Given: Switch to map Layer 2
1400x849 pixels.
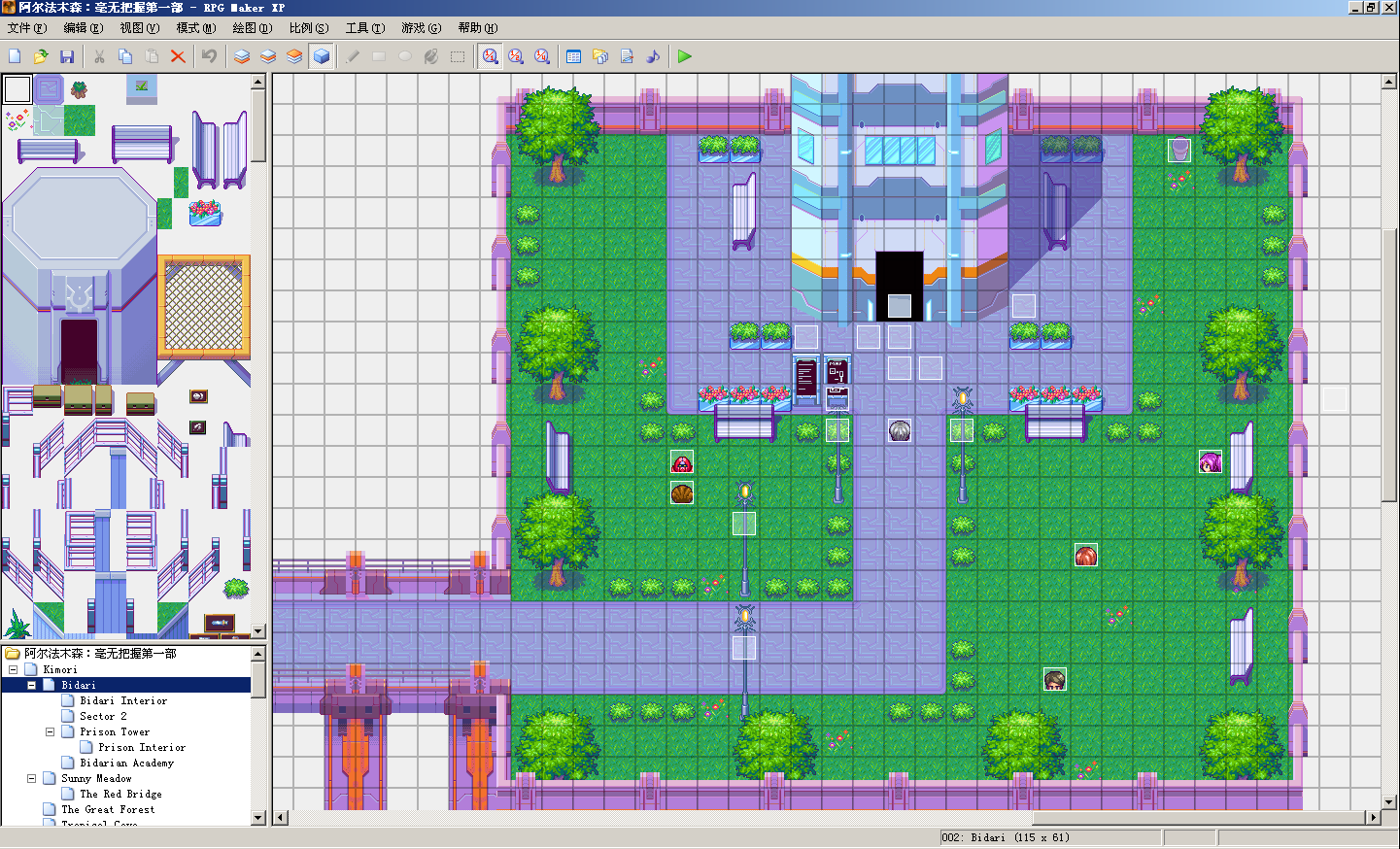Looking at the screenshot, I should 268,56.
